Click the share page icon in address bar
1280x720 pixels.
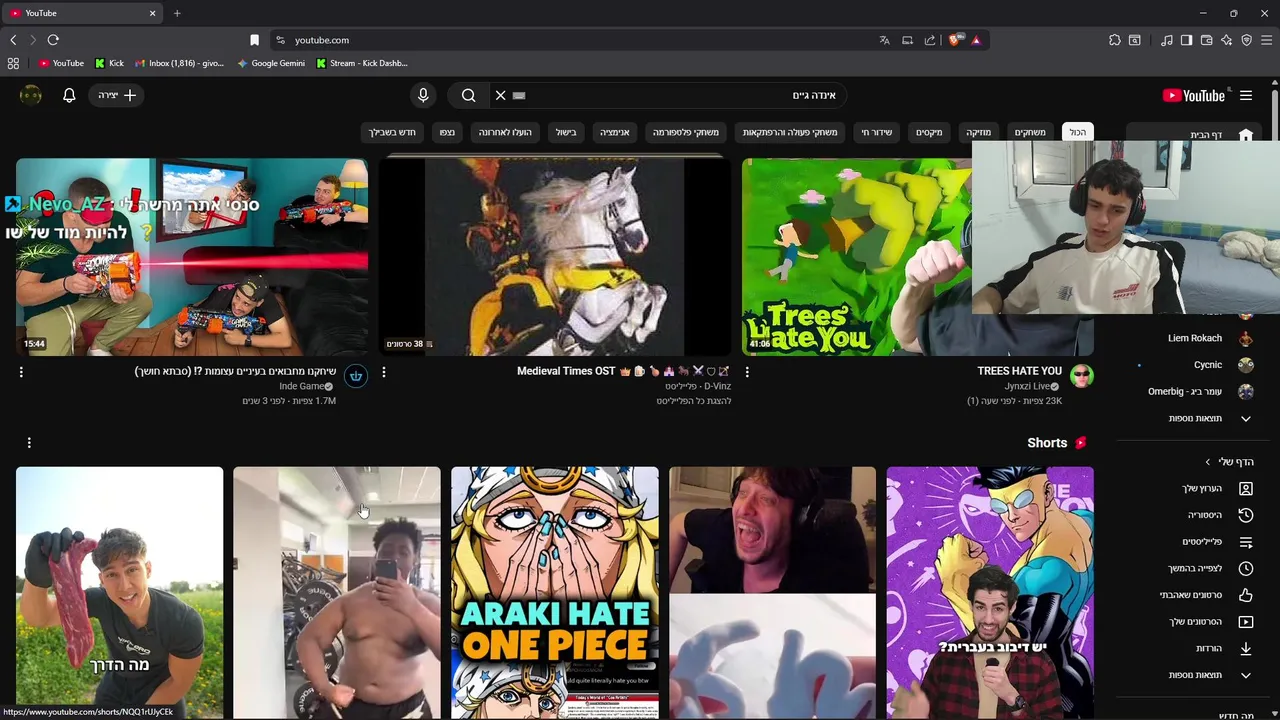pos(930,40)
